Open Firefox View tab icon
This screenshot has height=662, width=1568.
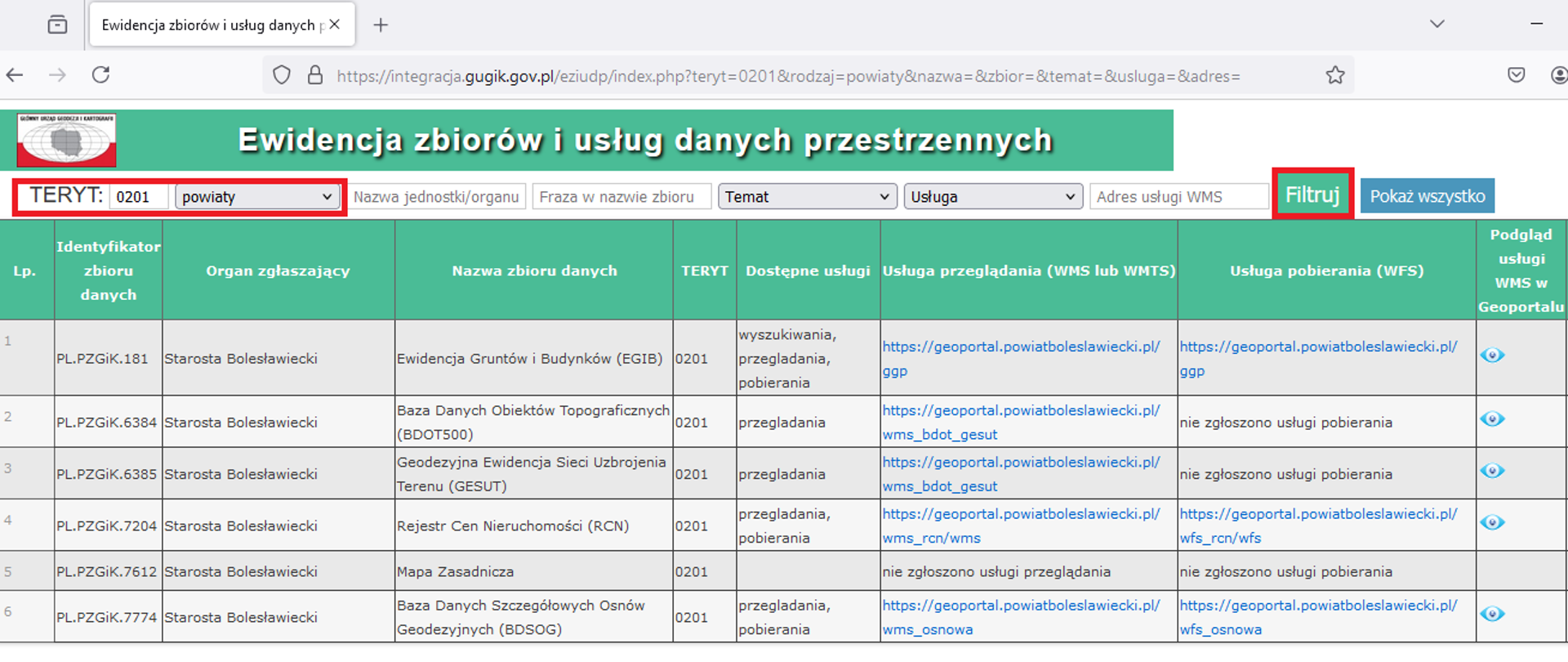point(57,25)
